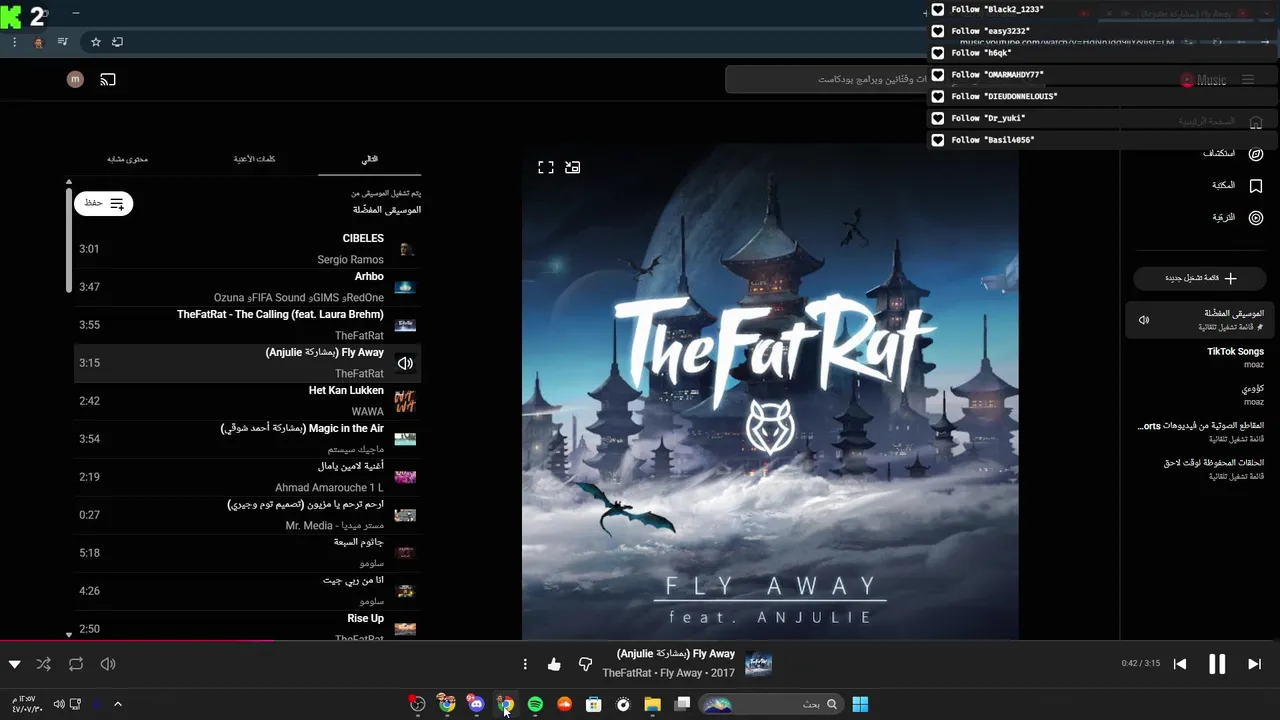Click Het Kan Lukken thumbnail
Image resolution: width=1280 pixels, height=720 pixels.
click(405, 401)
